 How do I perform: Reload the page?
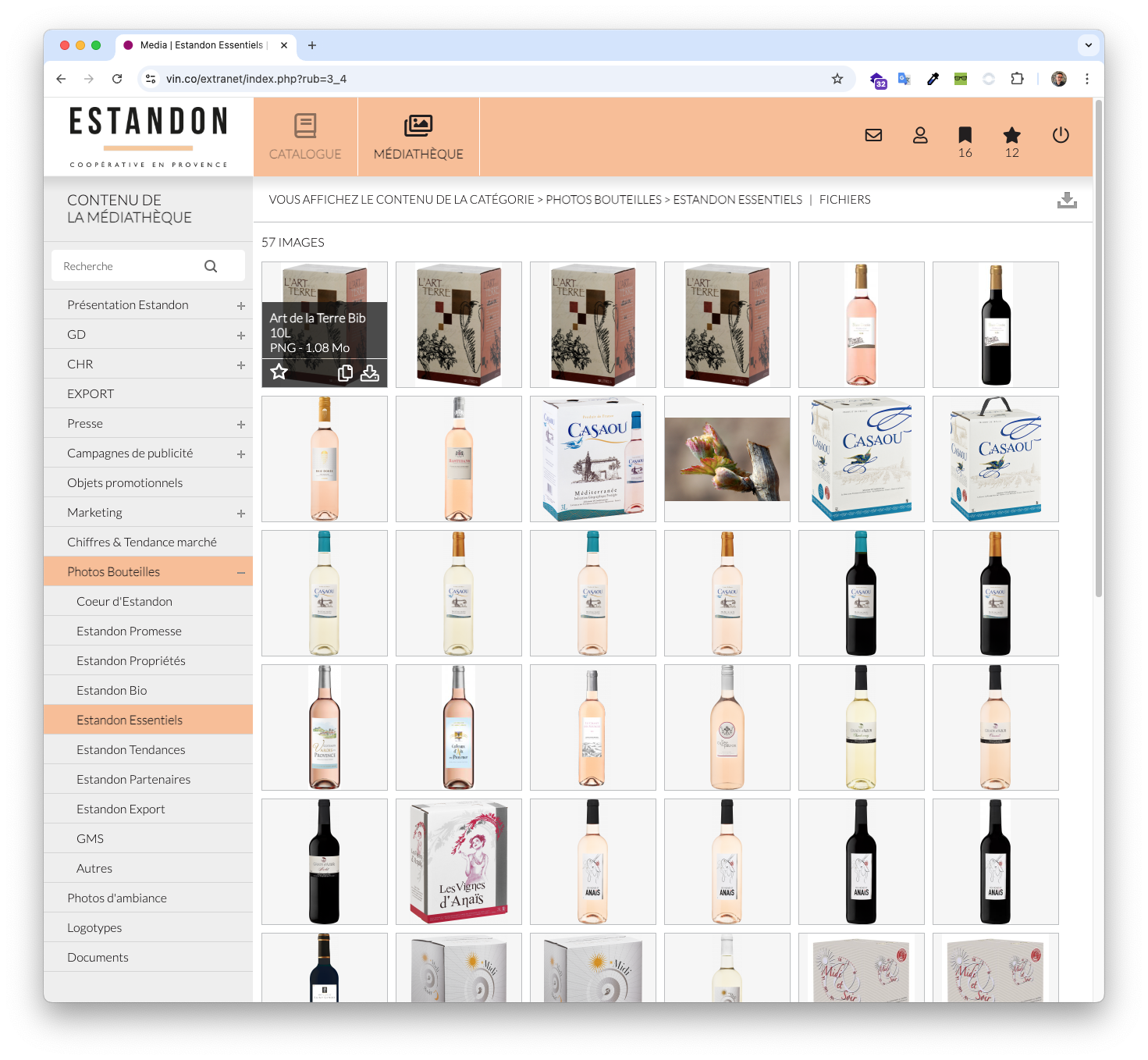coord(117,79)
